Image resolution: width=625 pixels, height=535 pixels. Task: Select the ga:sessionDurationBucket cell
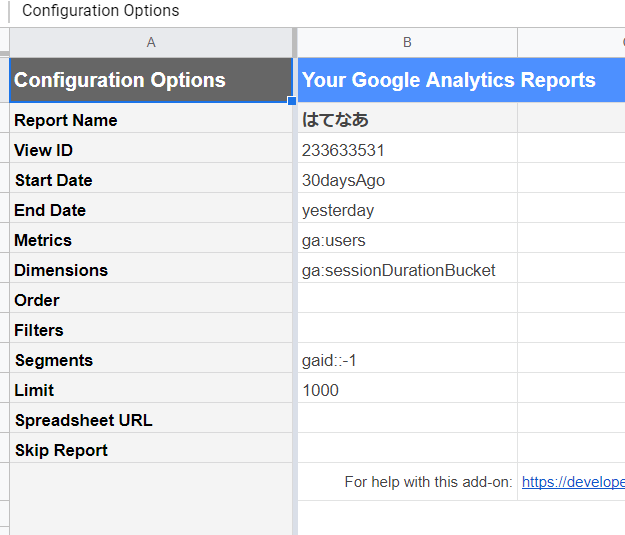coord(407,268)
